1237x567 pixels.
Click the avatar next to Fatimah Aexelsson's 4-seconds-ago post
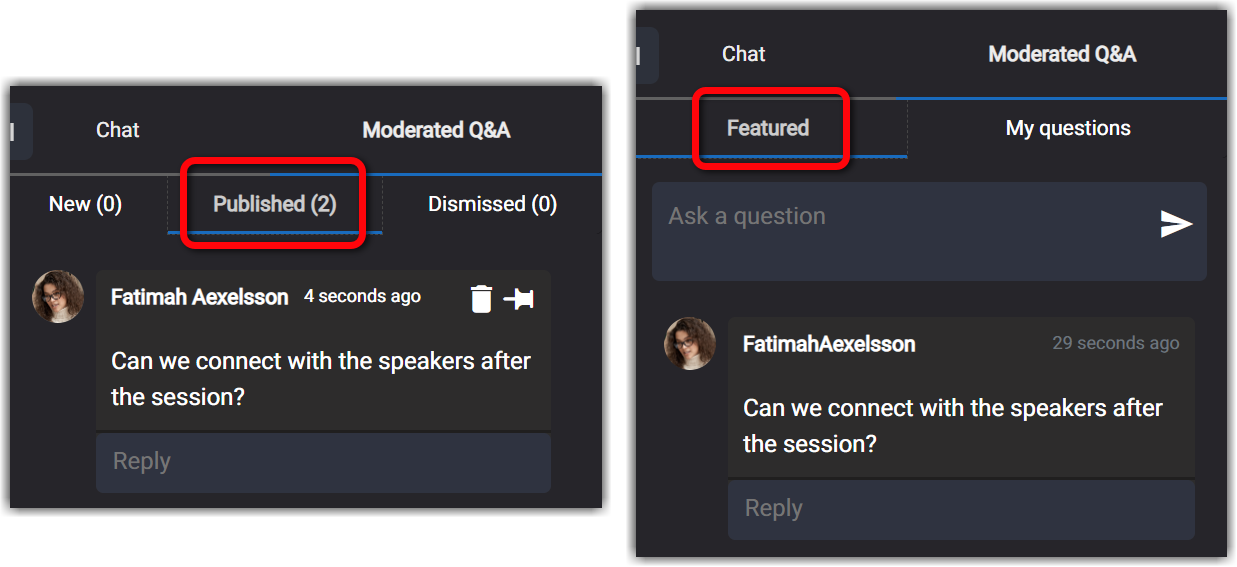click(58, 296)
